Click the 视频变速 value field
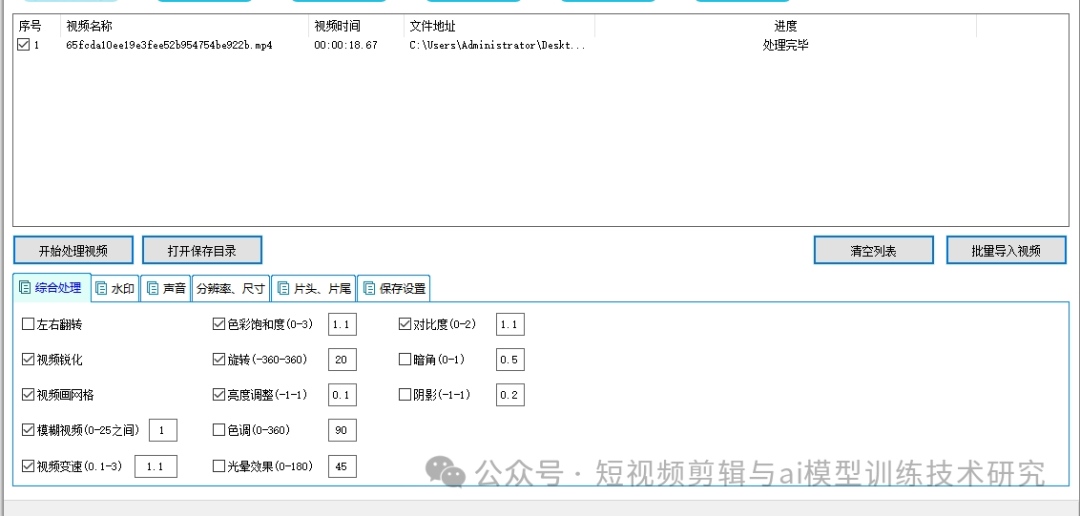This screenshot has height=516, width=1080. 156,466
